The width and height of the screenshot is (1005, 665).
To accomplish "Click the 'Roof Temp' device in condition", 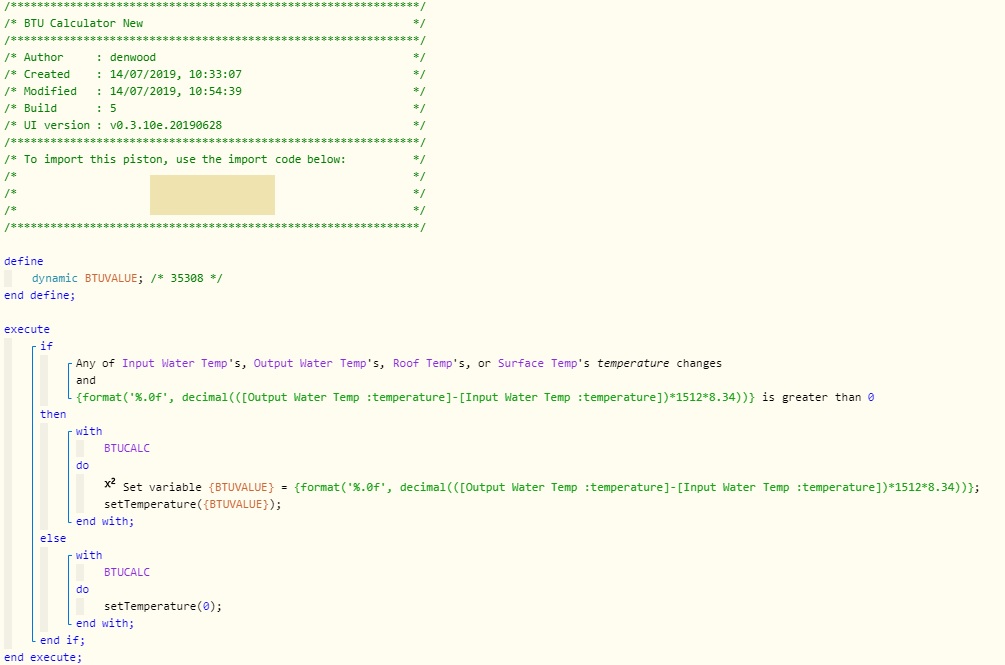I will point(422,363).
